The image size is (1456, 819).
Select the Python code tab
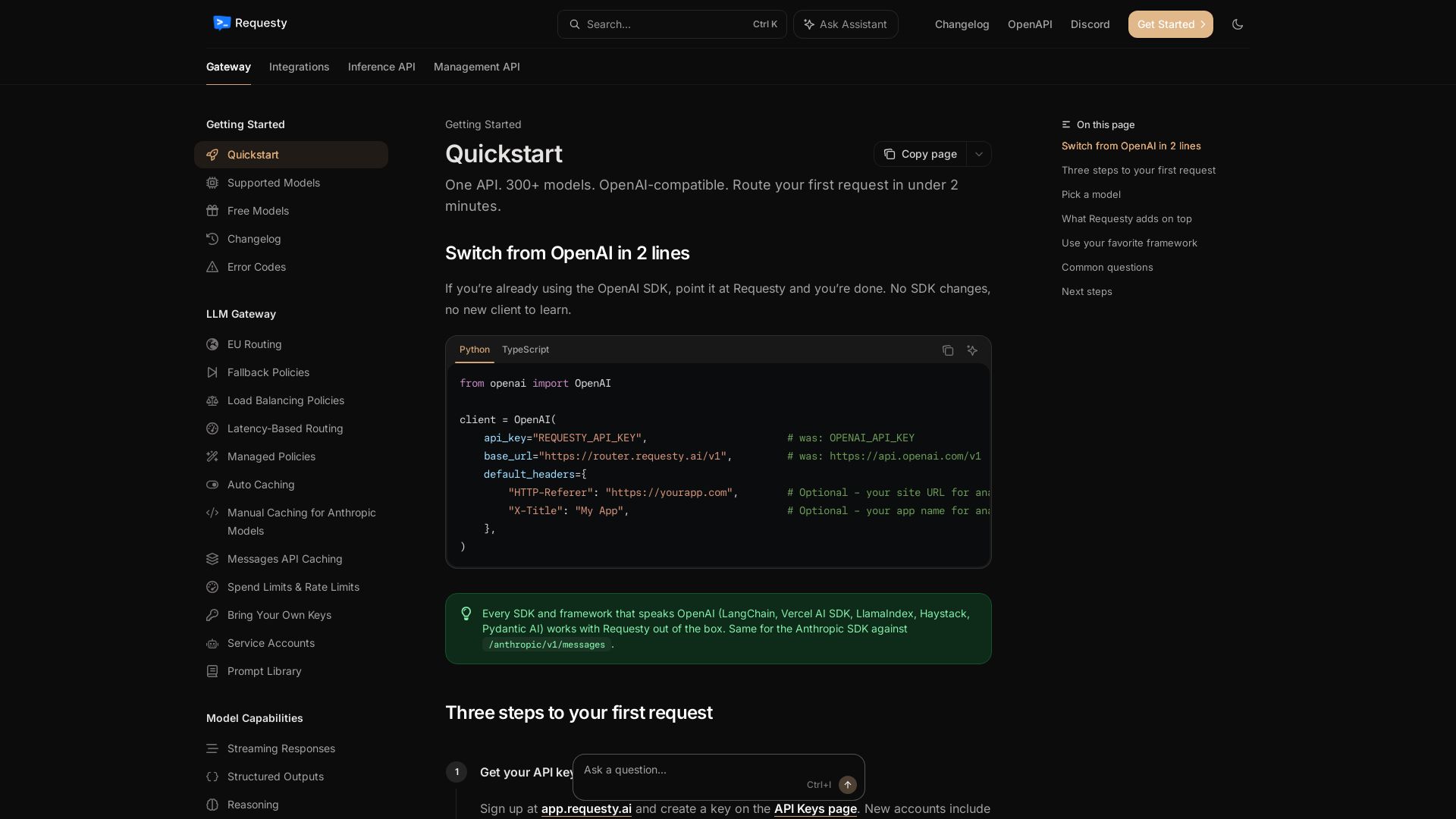pos(475,350)
